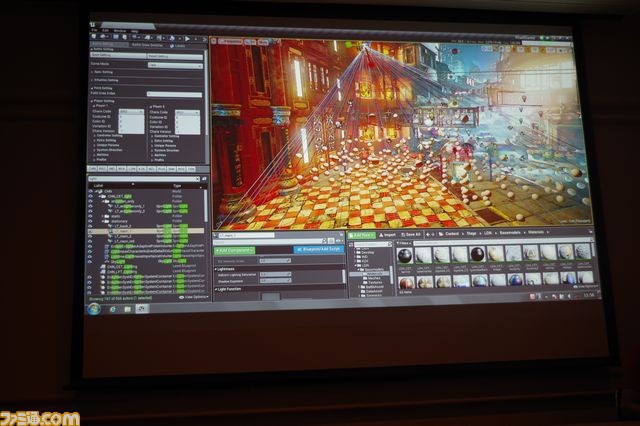
Task: Click the Field Area Index input field
Action: pyautogui.click(x=174, y=94)
